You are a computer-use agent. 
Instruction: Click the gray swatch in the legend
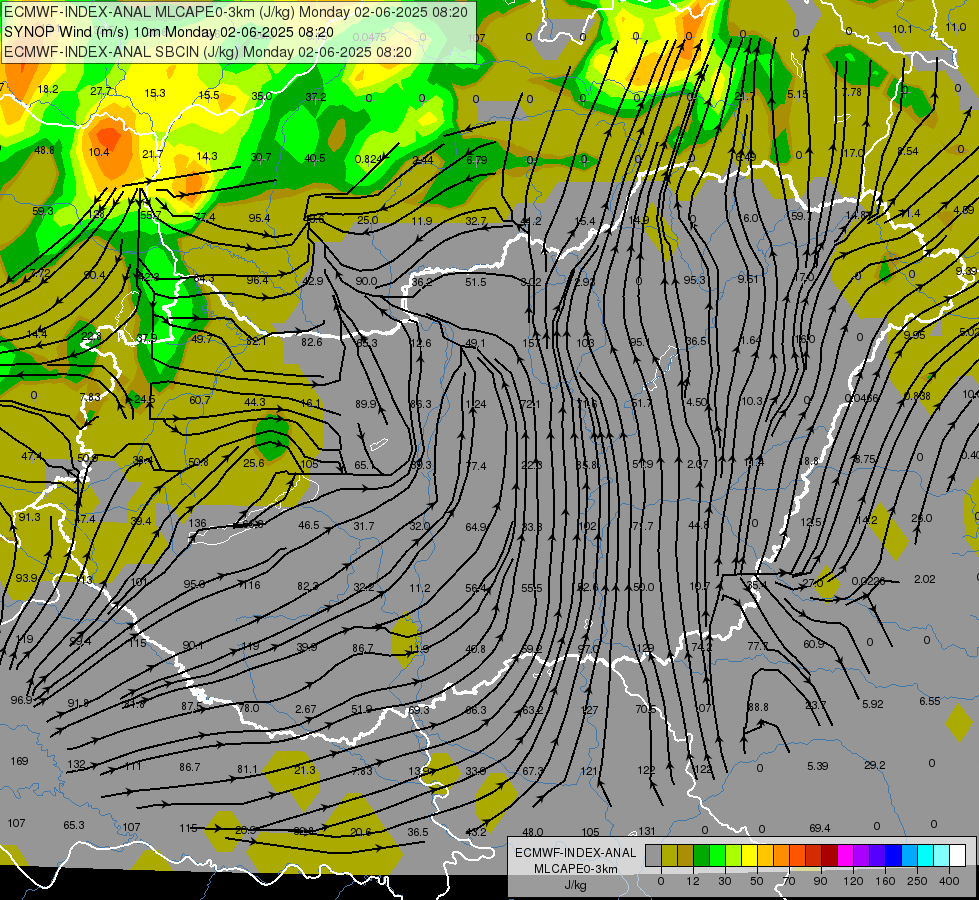click(x=654, y=855)
